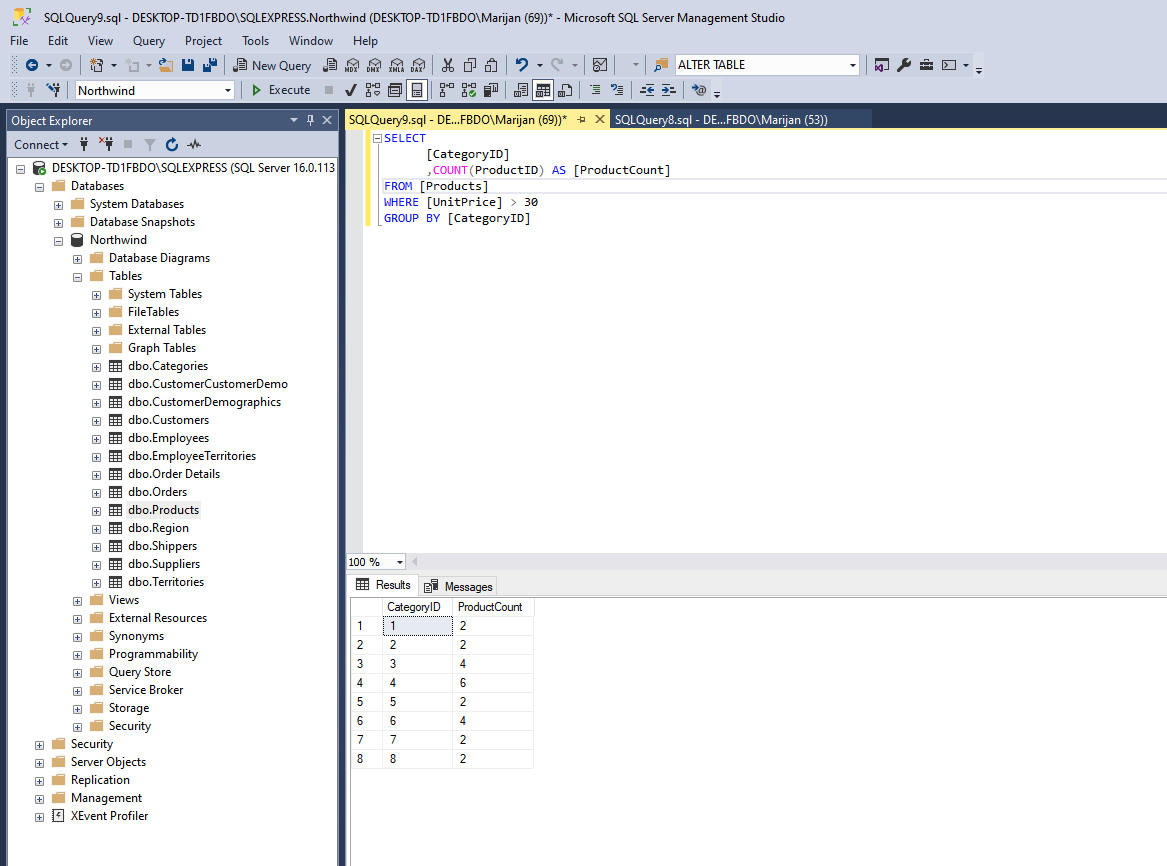Click the Find in Files folder icon
The image size is (1167, 866).
[x=661, y=65]
